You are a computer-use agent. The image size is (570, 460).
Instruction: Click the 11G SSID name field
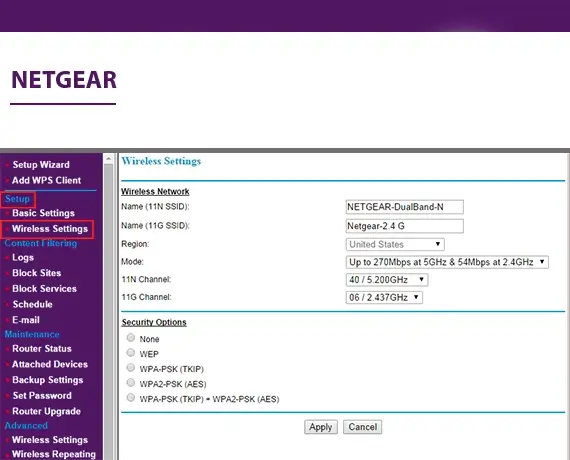click(405, 226)
